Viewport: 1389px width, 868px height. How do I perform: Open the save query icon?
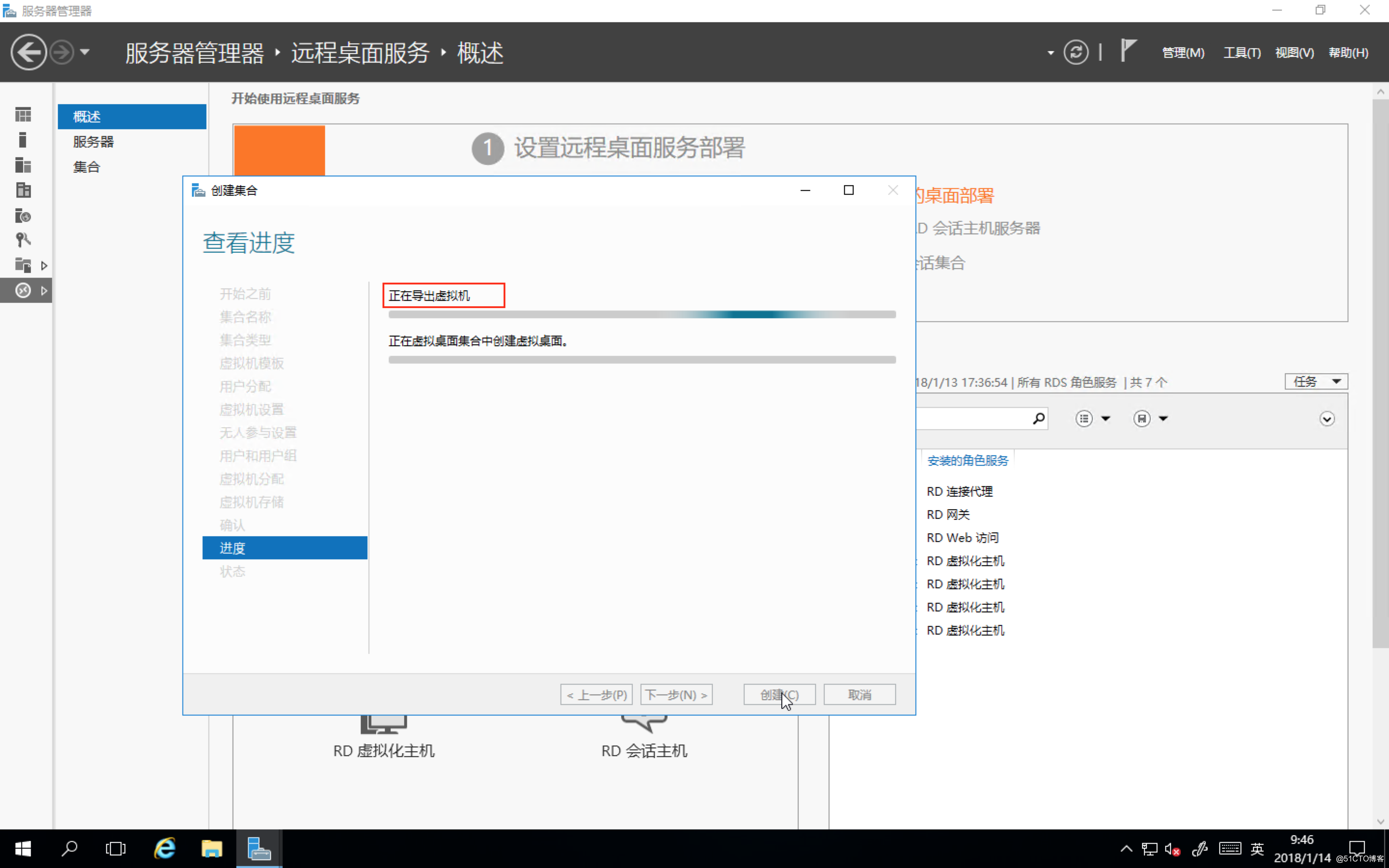[1142, 419]
